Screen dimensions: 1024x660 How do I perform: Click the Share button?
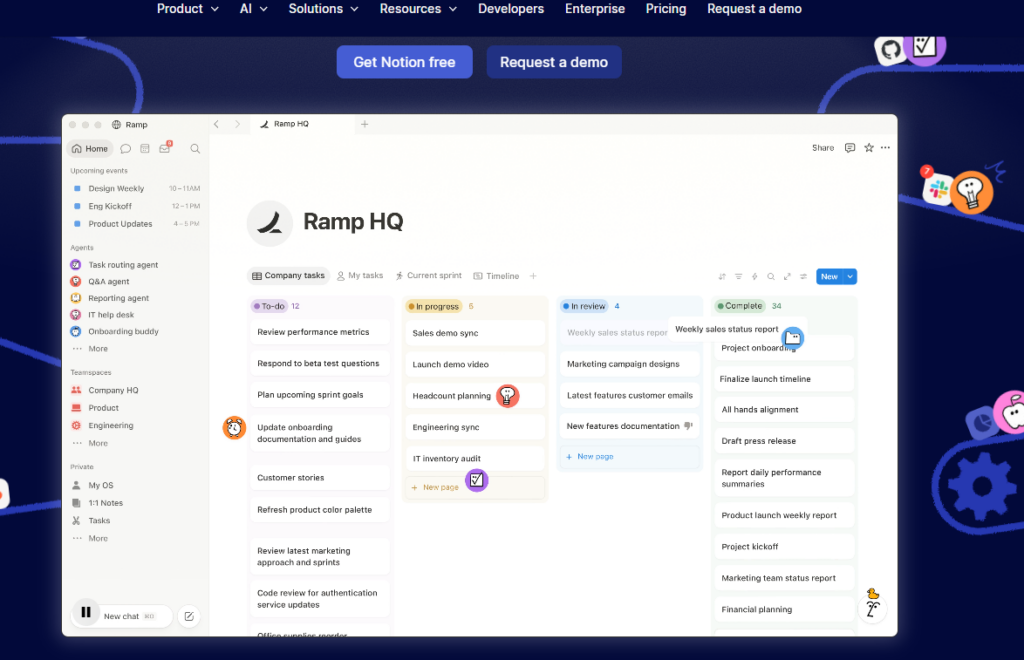[823, 148]
